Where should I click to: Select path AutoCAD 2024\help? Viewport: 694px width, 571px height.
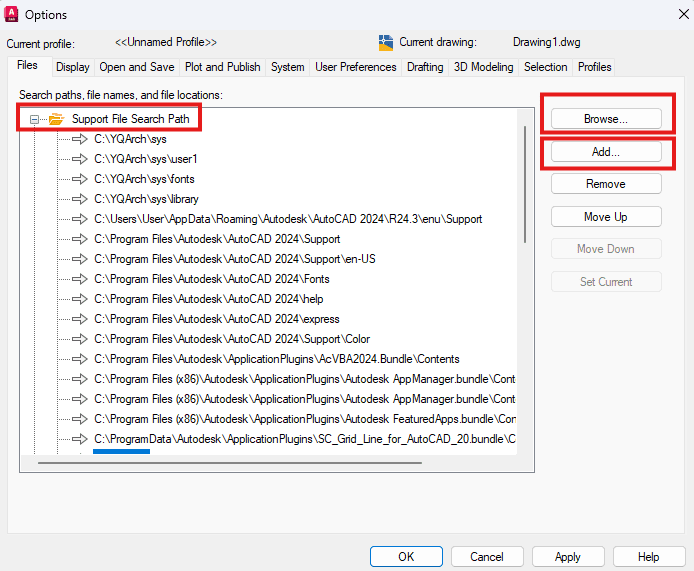pyautogui.click(x=208, y=299)
